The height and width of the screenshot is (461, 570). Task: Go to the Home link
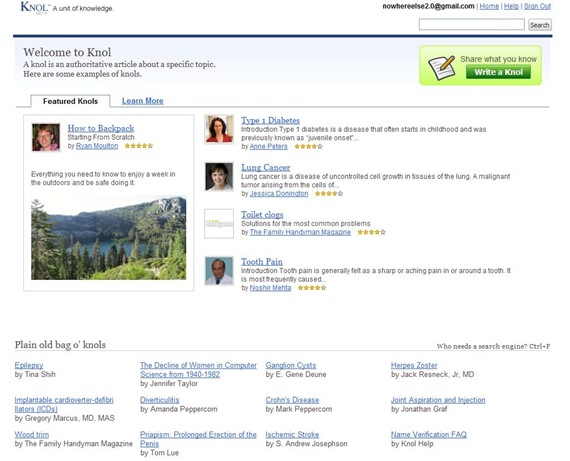(x=489, y=6)
